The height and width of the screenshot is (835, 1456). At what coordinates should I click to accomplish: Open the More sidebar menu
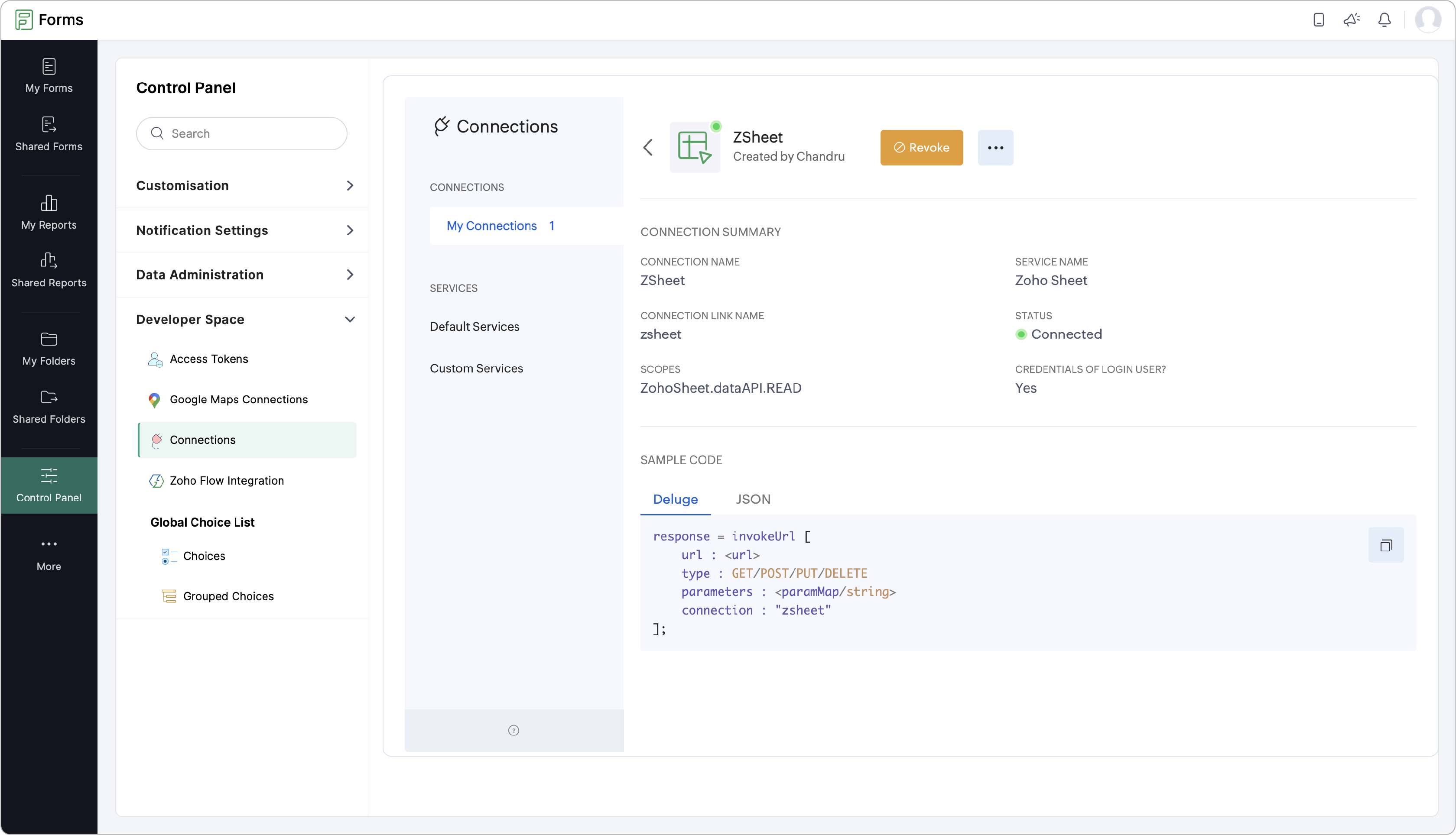(49, 554)
